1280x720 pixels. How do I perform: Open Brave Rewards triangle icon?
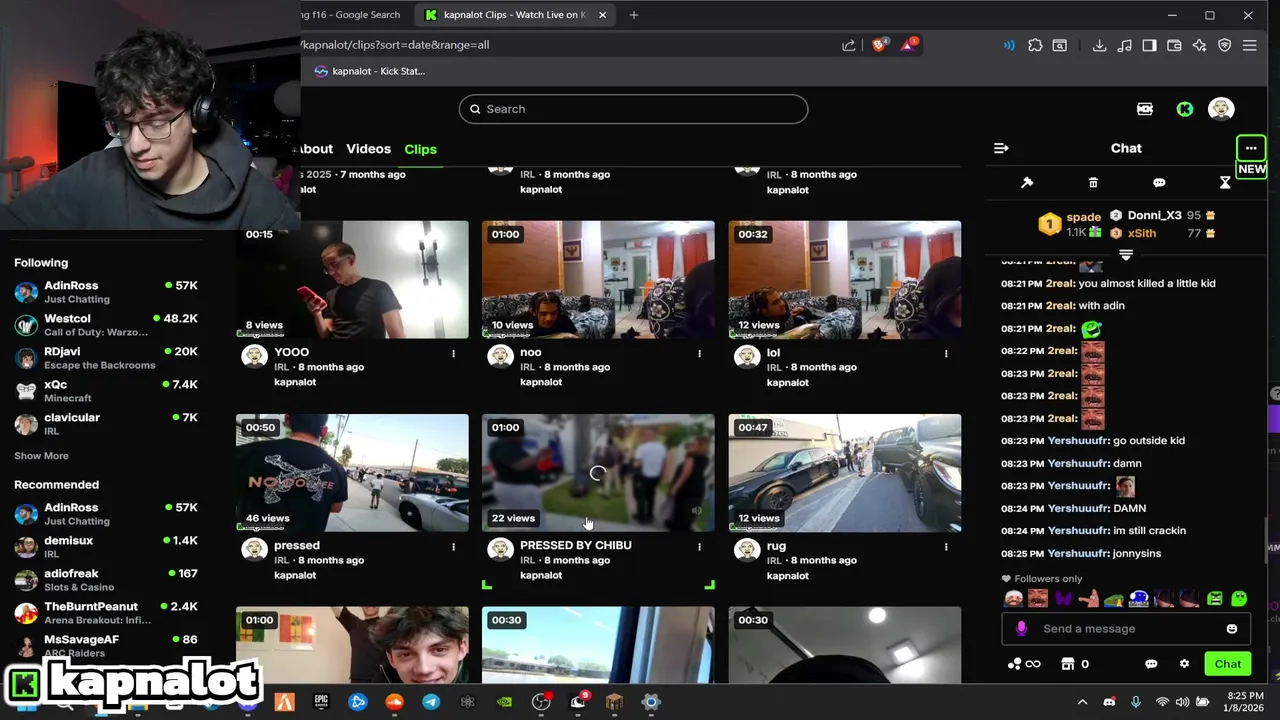[909, 45]
